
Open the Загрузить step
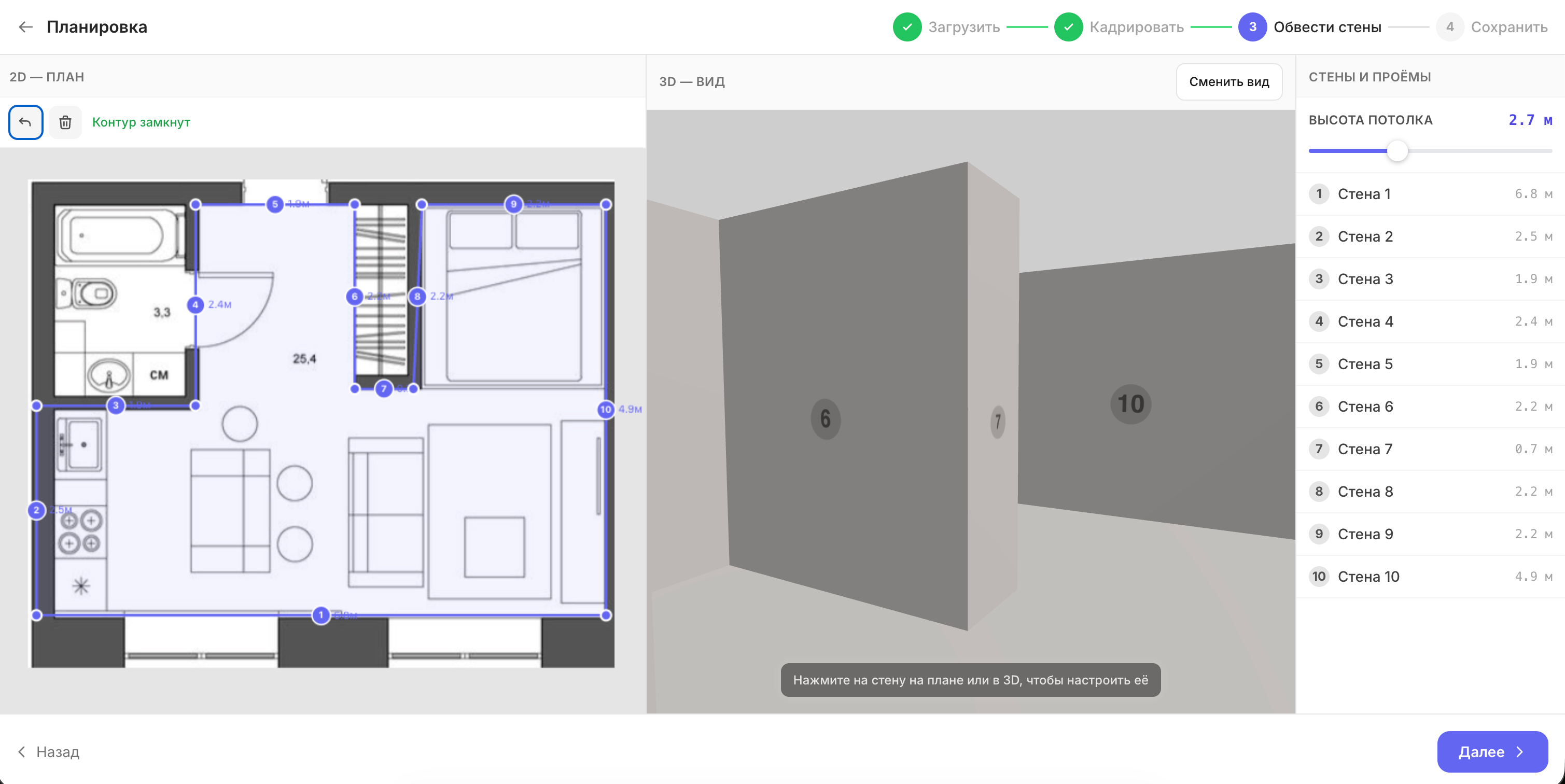point(946,27)
